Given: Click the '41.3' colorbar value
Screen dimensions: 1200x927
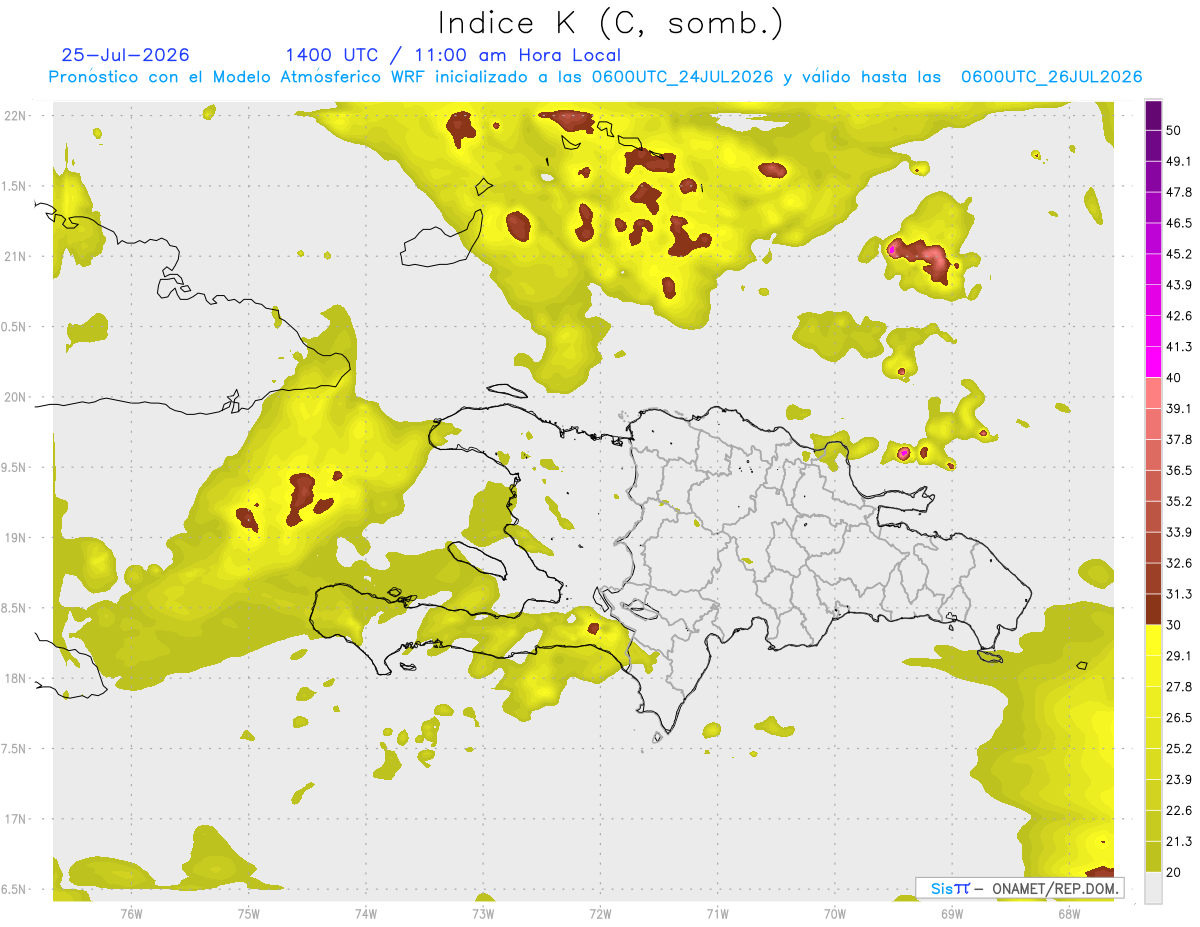Looking at the screenshot, I should [1179, 347].
